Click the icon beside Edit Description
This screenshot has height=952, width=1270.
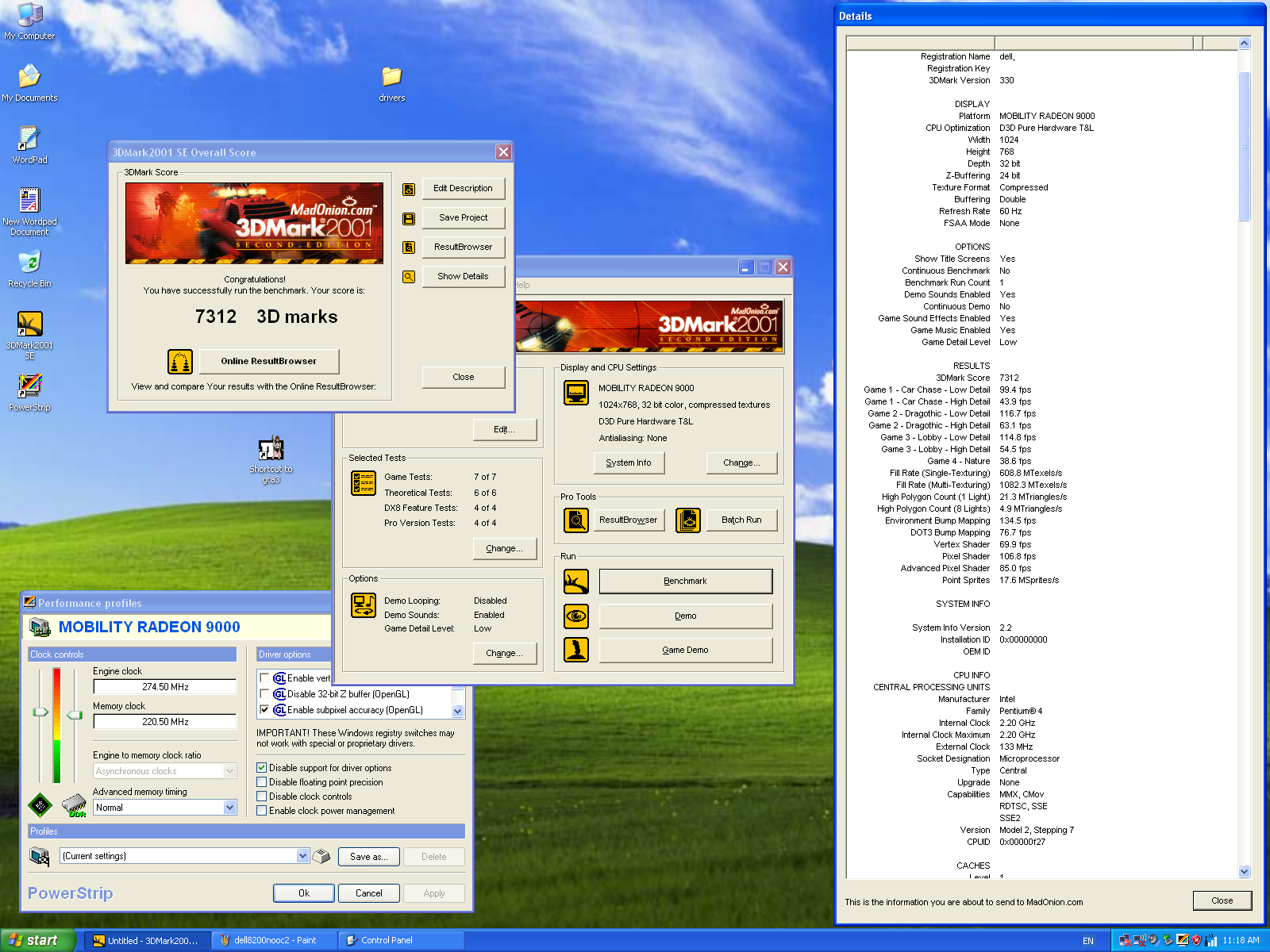(x=409, y=189)
